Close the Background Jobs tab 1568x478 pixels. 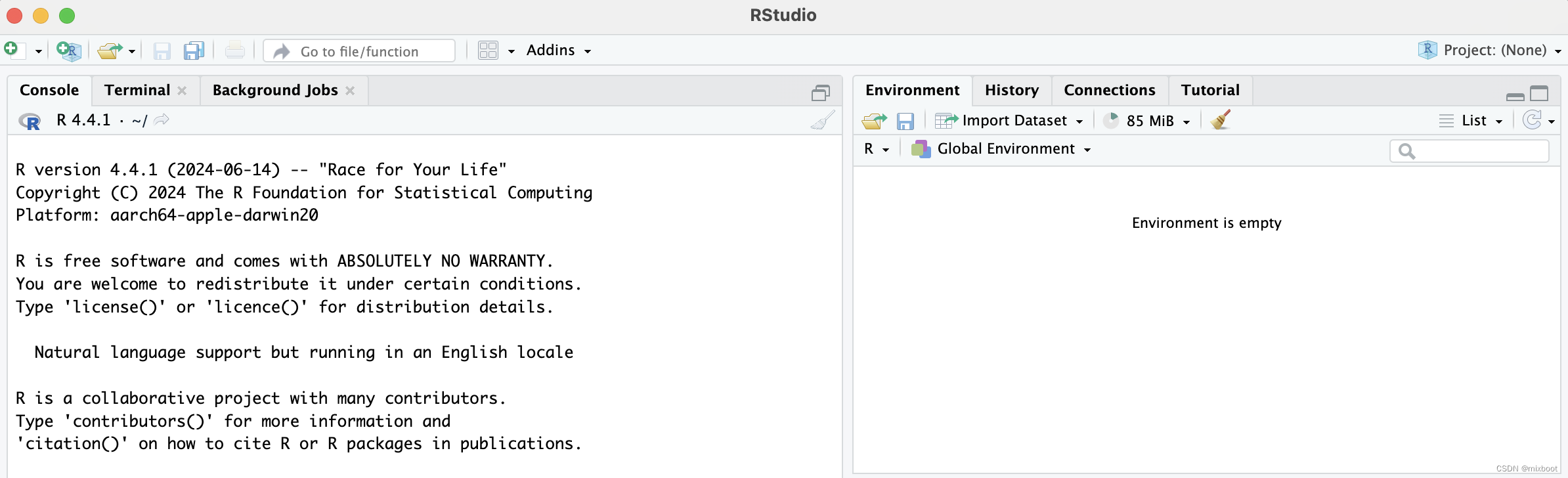[x=350, y=91]
